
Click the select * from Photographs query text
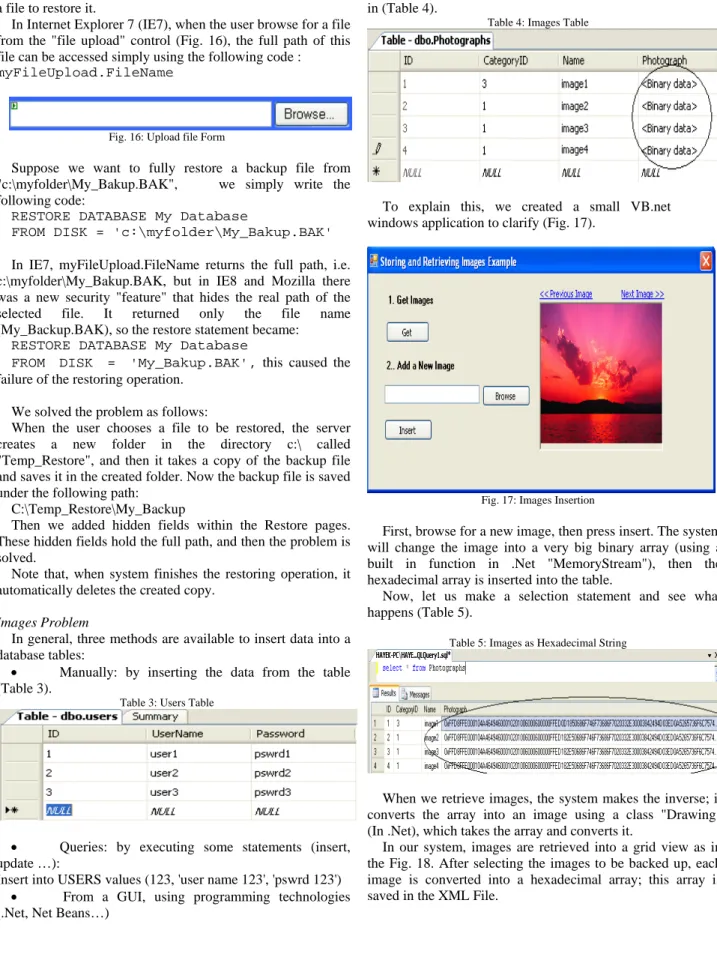424,668
